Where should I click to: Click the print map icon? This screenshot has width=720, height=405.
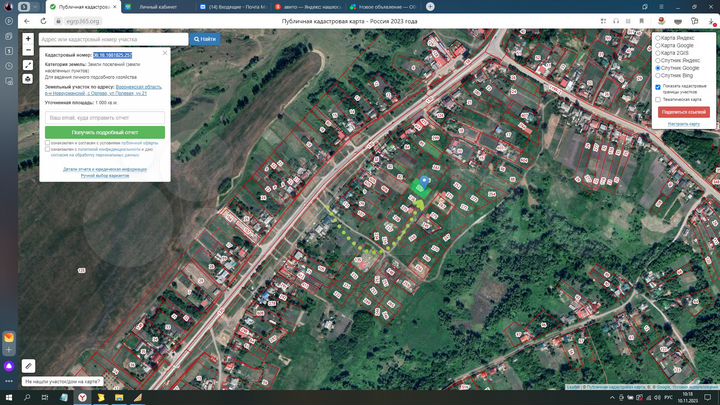[28, 78]
